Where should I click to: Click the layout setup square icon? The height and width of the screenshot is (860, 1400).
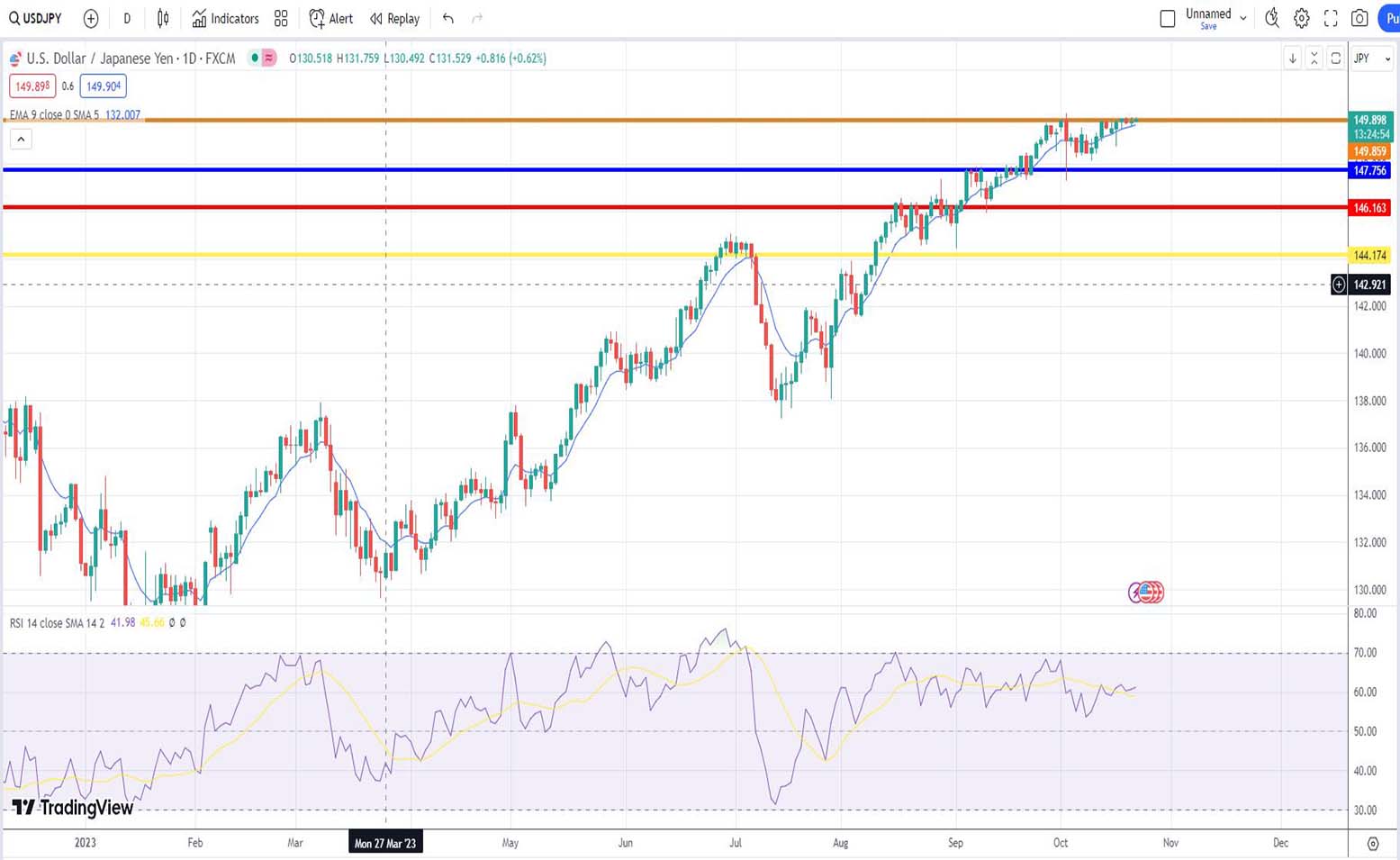coord(1168,18)
